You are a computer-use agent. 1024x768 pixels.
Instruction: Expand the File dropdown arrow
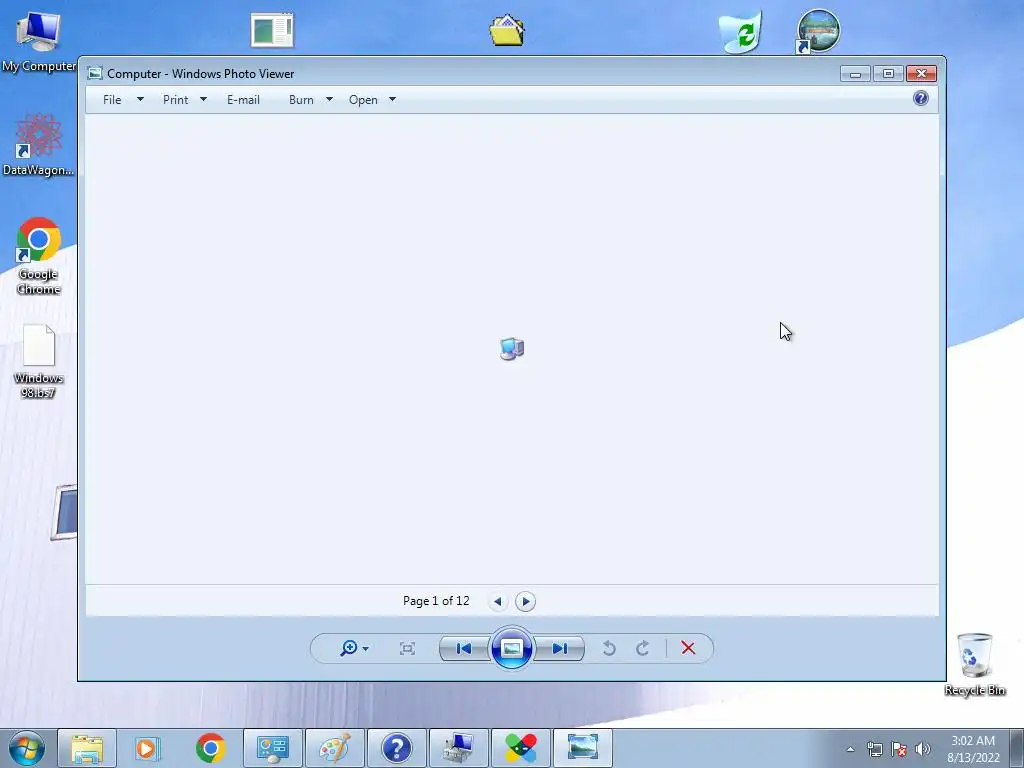(x=140, y=99)
